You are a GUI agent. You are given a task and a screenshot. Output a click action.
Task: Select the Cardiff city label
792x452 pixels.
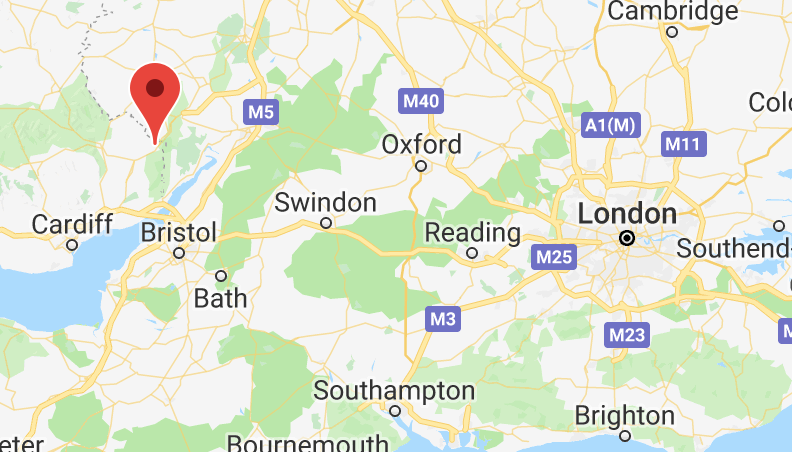pos(72,224)
